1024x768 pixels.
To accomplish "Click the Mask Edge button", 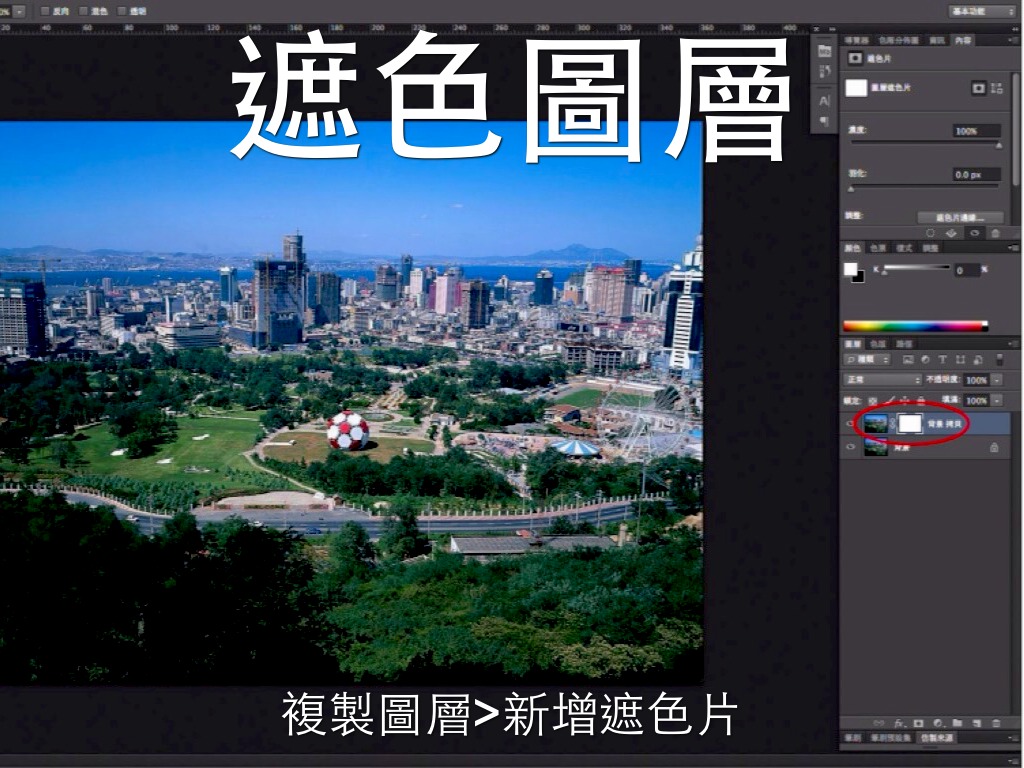I will click(x=960, y=217).
